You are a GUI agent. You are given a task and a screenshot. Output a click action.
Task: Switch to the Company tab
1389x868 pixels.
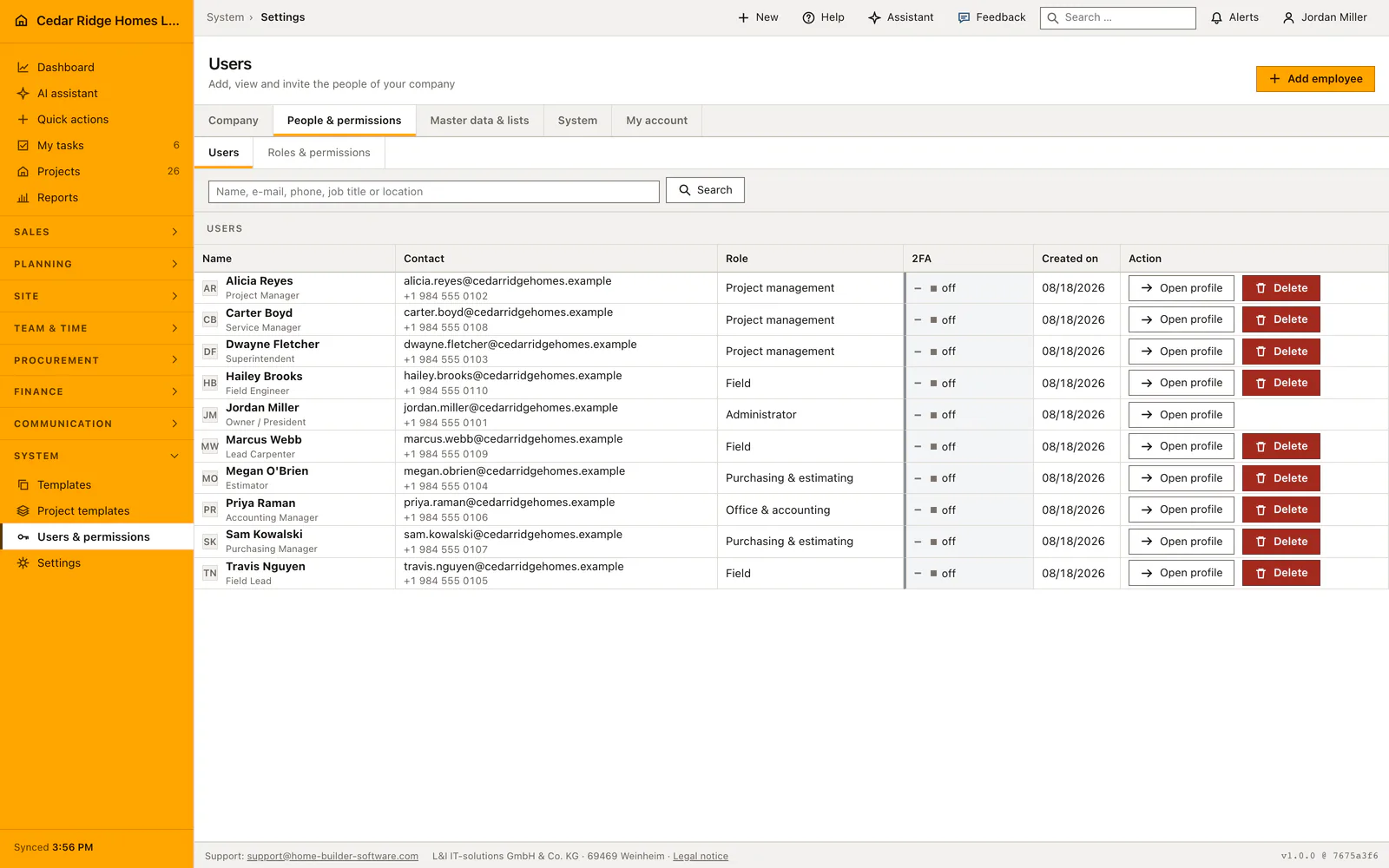(x=234, y=121)
